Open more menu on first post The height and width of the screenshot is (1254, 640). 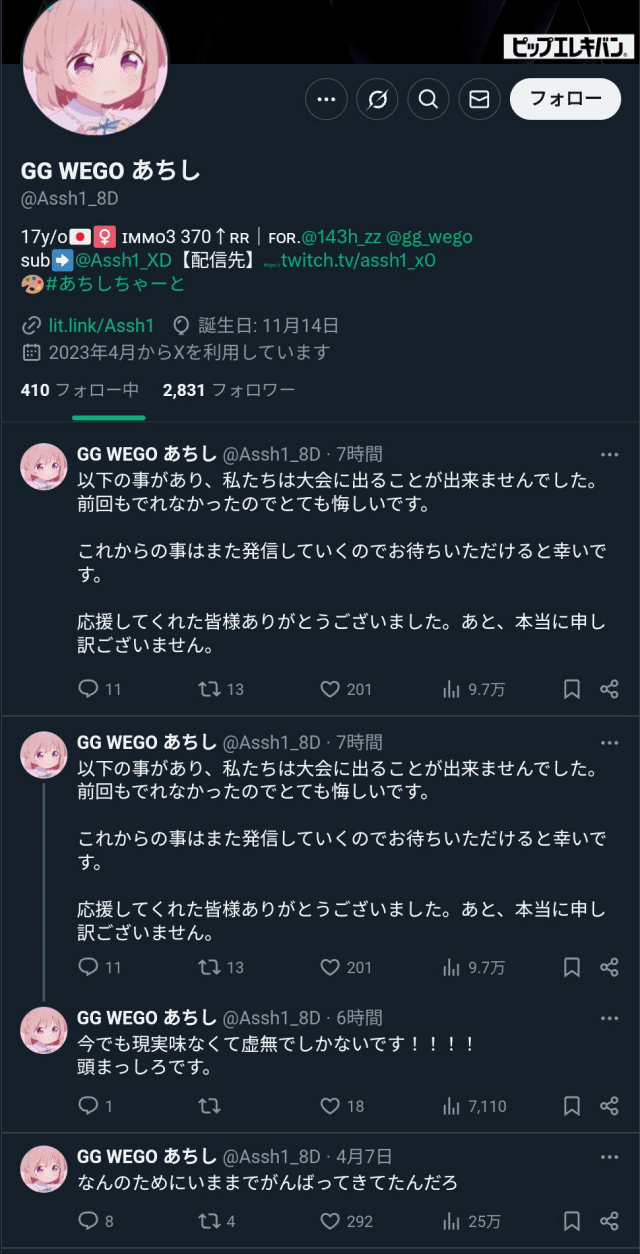click(x=609, y=455)
